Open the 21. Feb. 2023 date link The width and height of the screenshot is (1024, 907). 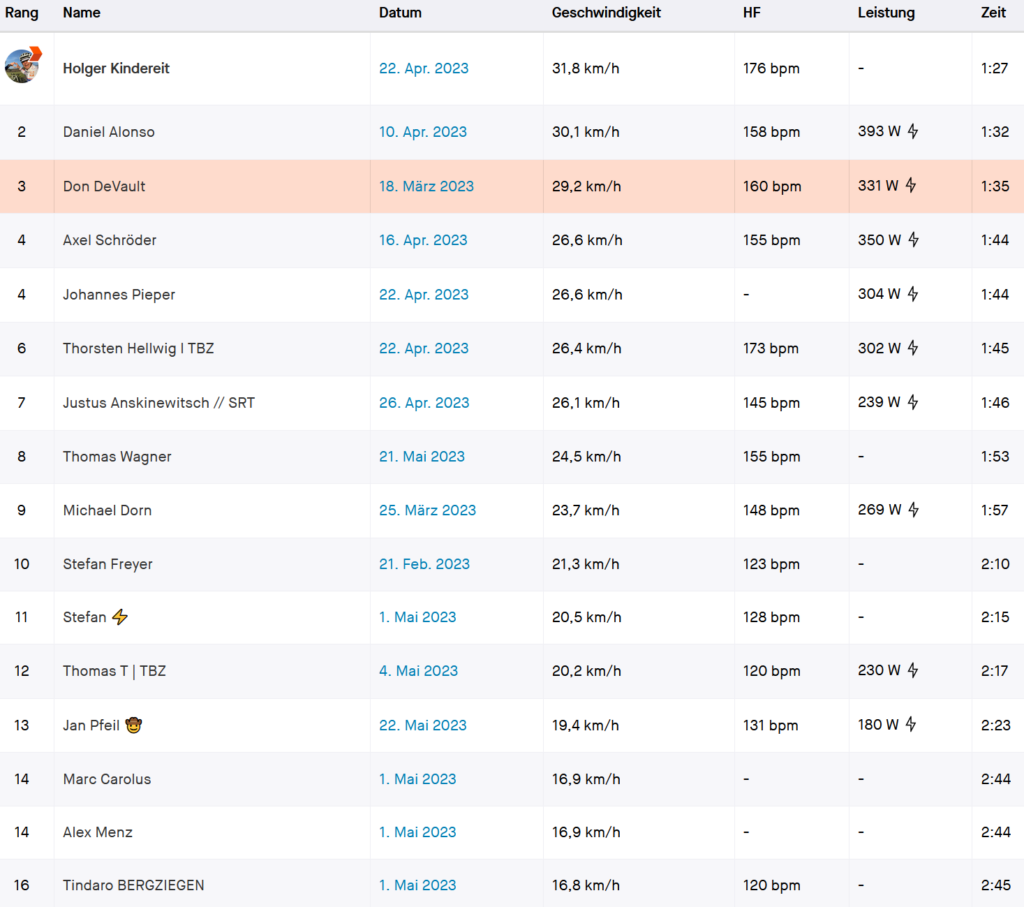click(x=424, y=564)
